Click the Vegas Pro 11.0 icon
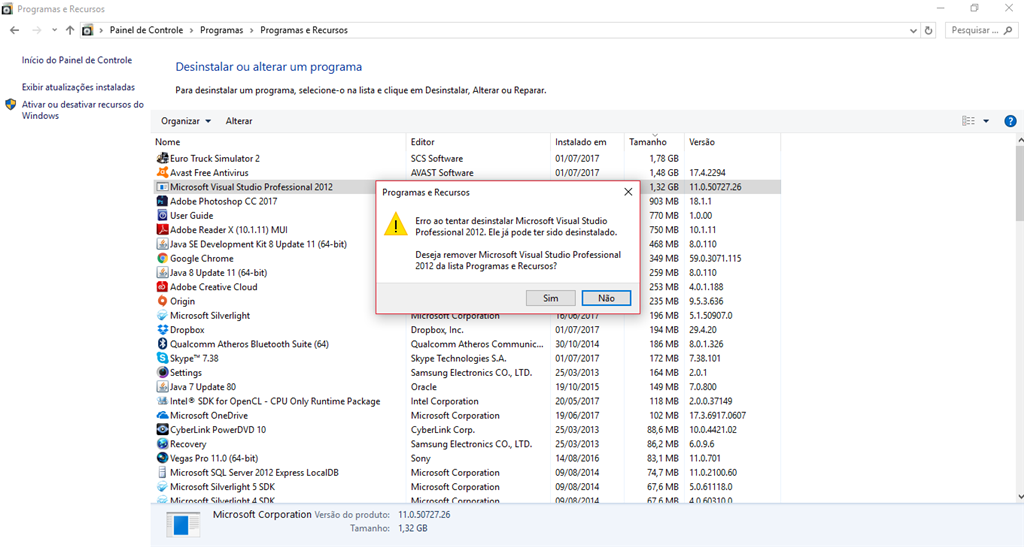This screenshot has height=547, width=1024. 162,458
